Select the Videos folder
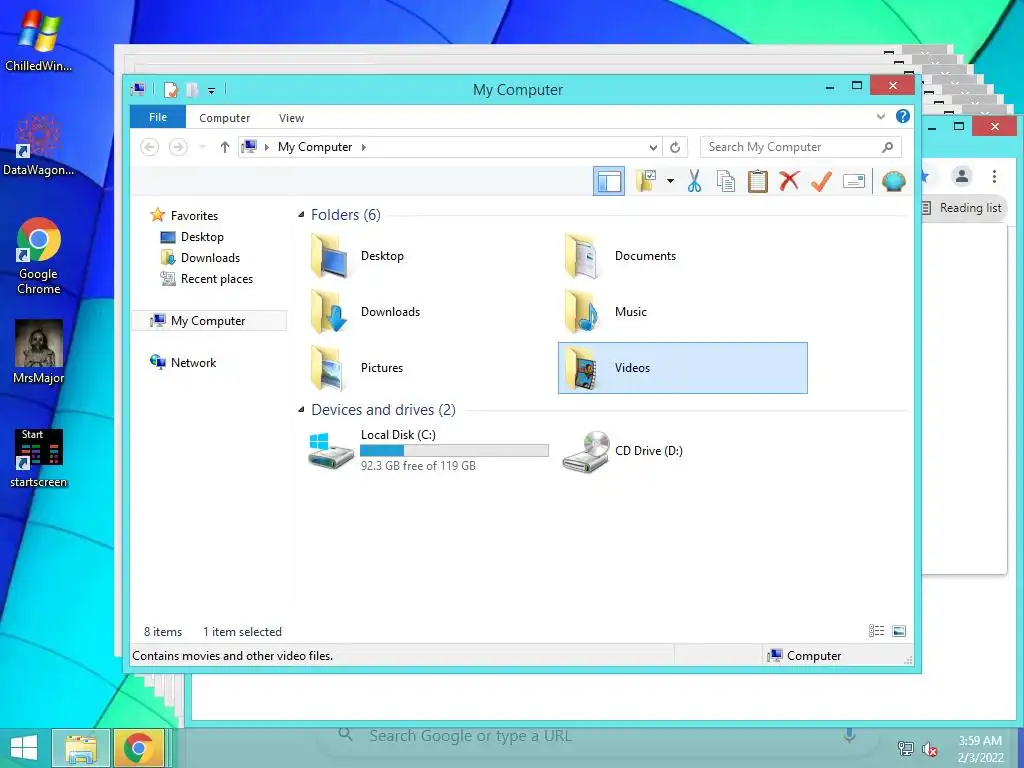1024x768 pixels. pyautogui.click(x=682, y=368)
